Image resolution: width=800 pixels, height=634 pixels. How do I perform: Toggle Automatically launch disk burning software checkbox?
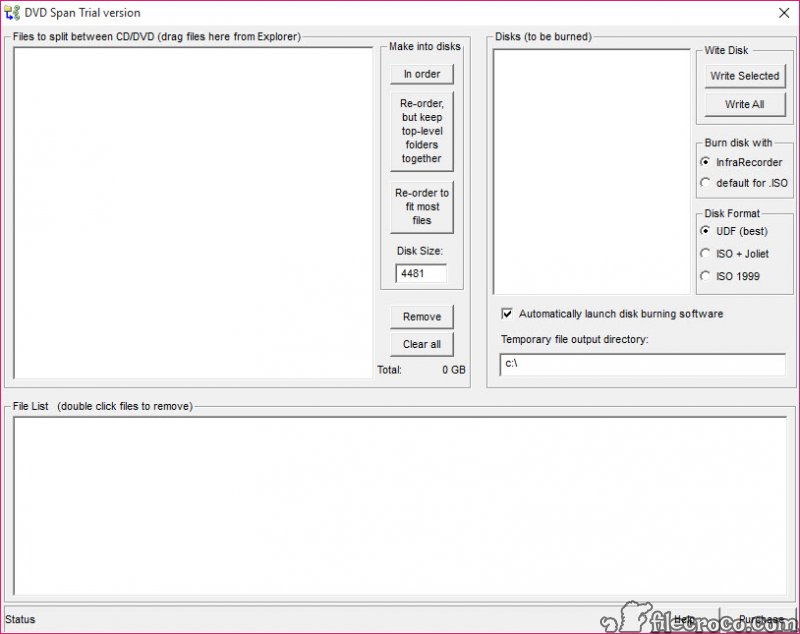tap(507, 314)
